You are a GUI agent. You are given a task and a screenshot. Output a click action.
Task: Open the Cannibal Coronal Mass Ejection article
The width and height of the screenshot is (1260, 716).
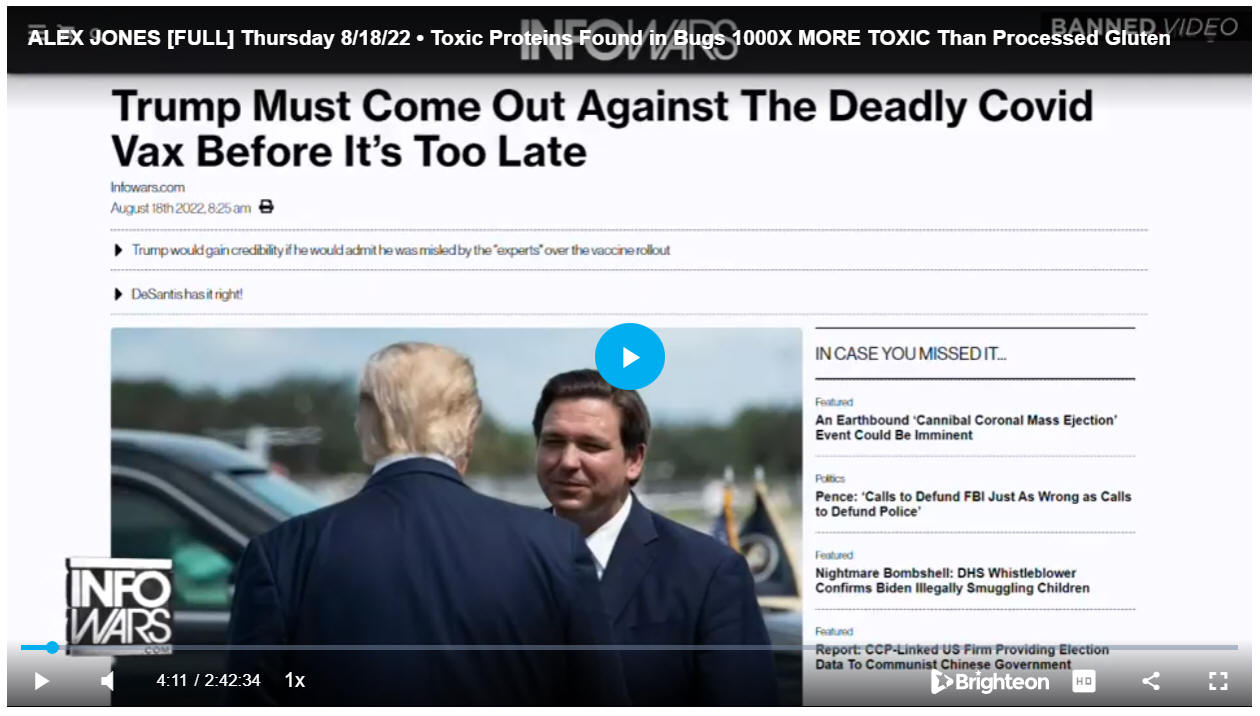[x=966, y=428]
